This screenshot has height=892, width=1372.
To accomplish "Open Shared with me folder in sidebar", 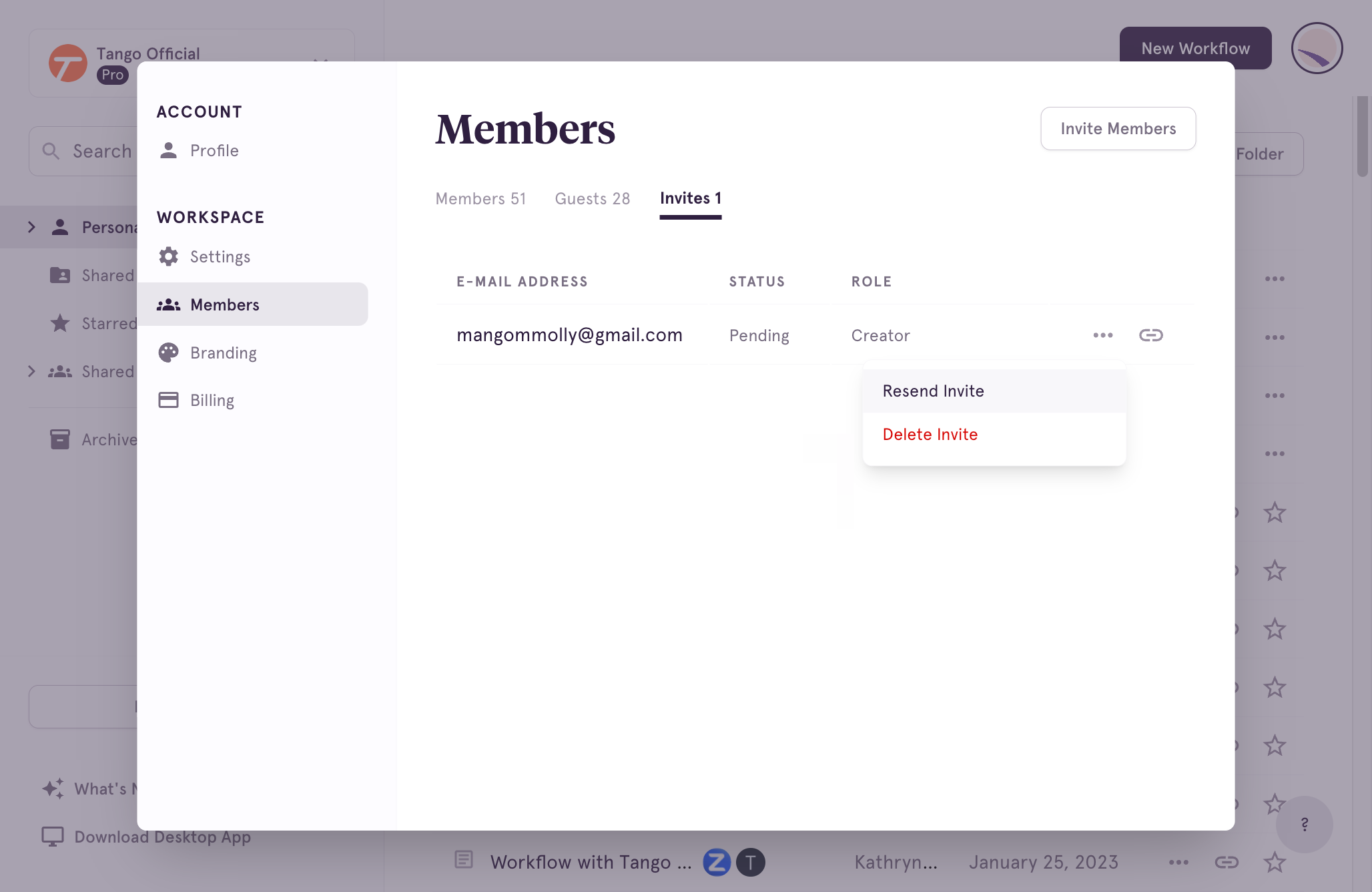I will pos(93,275).
